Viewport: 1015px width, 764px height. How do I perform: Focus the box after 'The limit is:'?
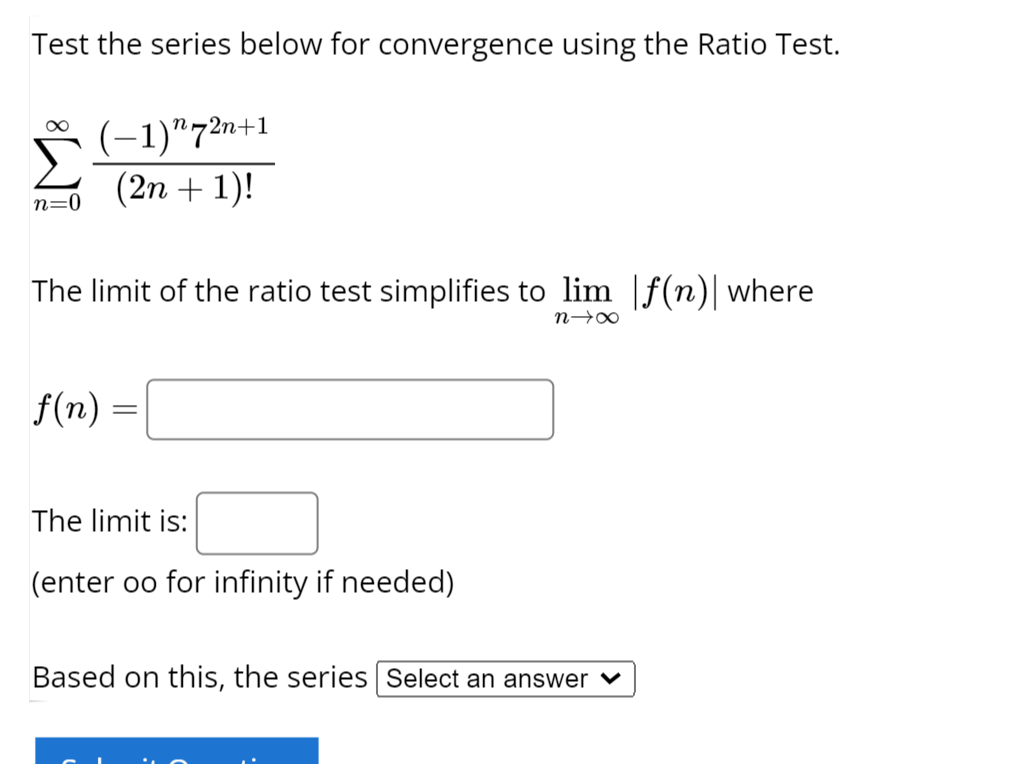pyautogui.click(x=257, y=522)
